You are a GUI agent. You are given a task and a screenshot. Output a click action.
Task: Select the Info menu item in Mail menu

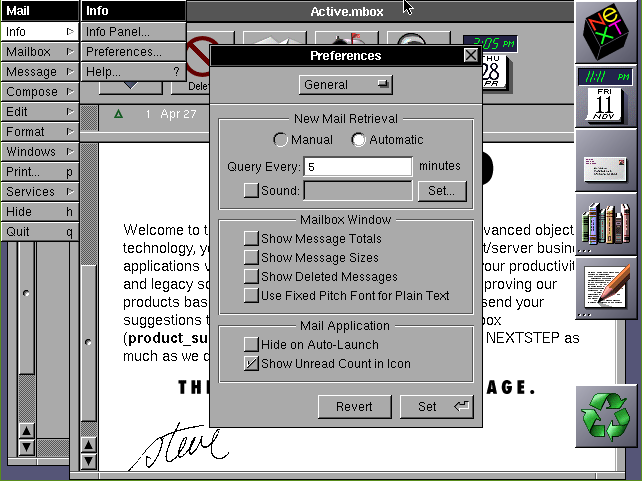tap(40, 32)
